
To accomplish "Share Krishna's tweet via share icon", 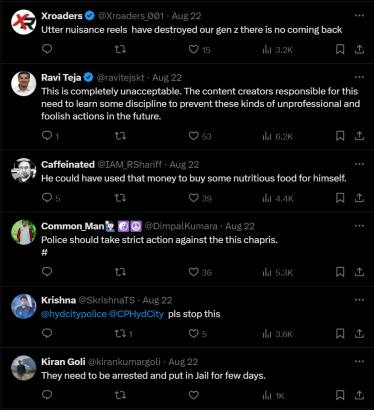I will click(359, 333).
